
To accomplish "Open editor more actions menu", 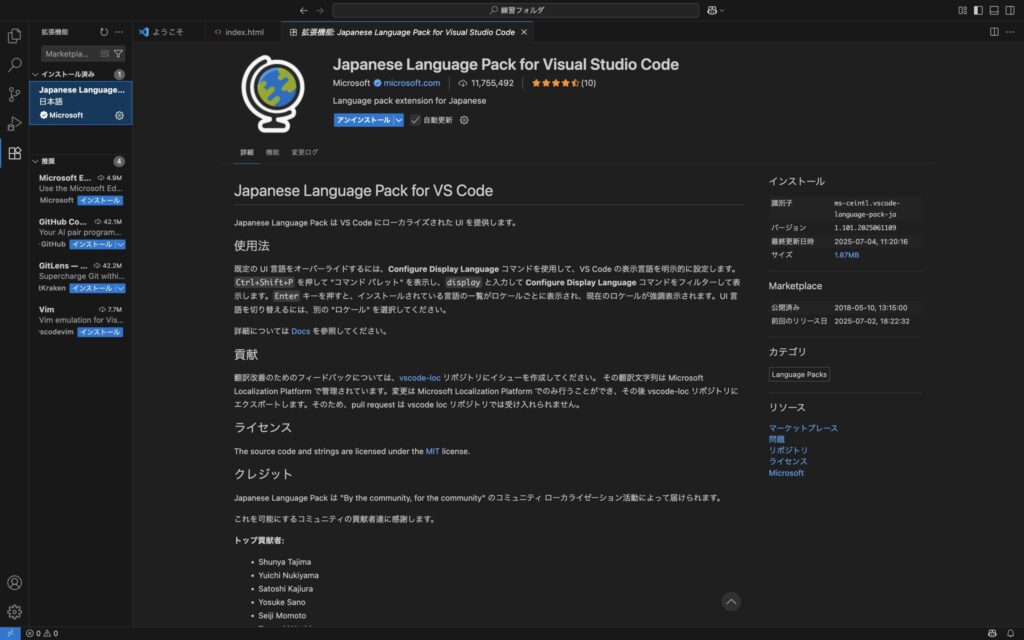I will pos(1010,31).
